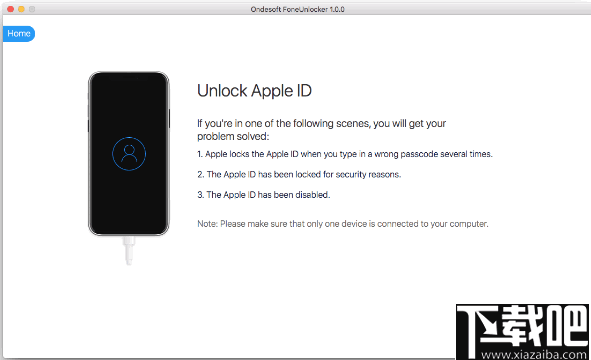Select the 'locked for security reasons' line

(x=299, y=174)
